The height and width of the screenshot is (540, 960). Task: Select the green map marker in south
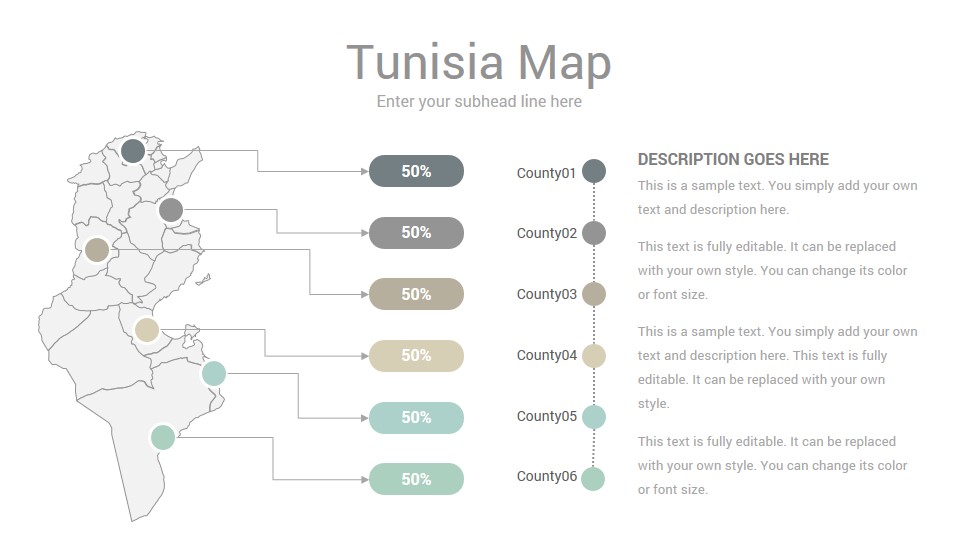(x=163, y=438)
